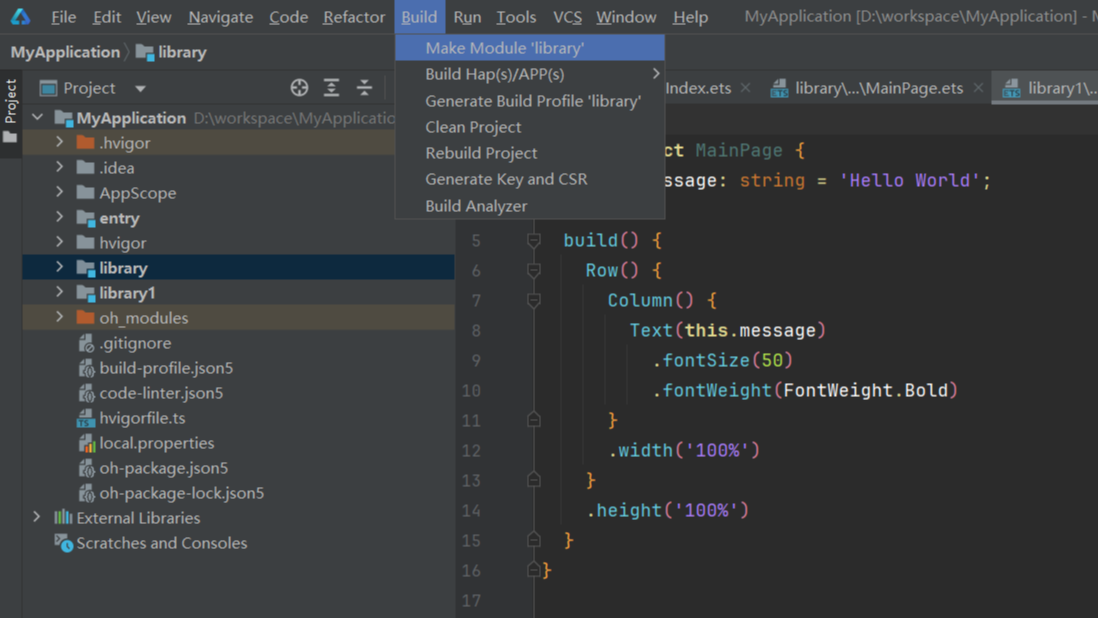Click FontWeight.Bold in the editor
The height and width of the screenshot is (618, 1098).
(865, 391)
